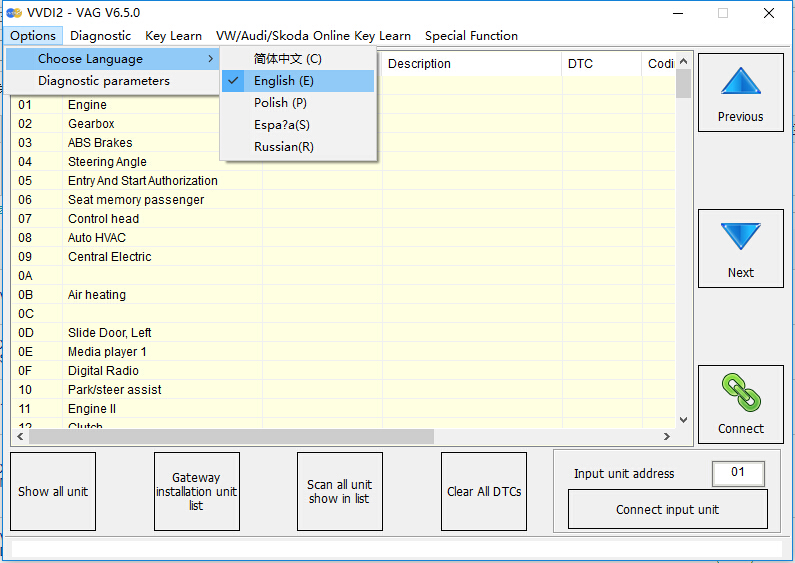
Task: Click the VVDI2 app icon in title bar
Action: [14, 13]
